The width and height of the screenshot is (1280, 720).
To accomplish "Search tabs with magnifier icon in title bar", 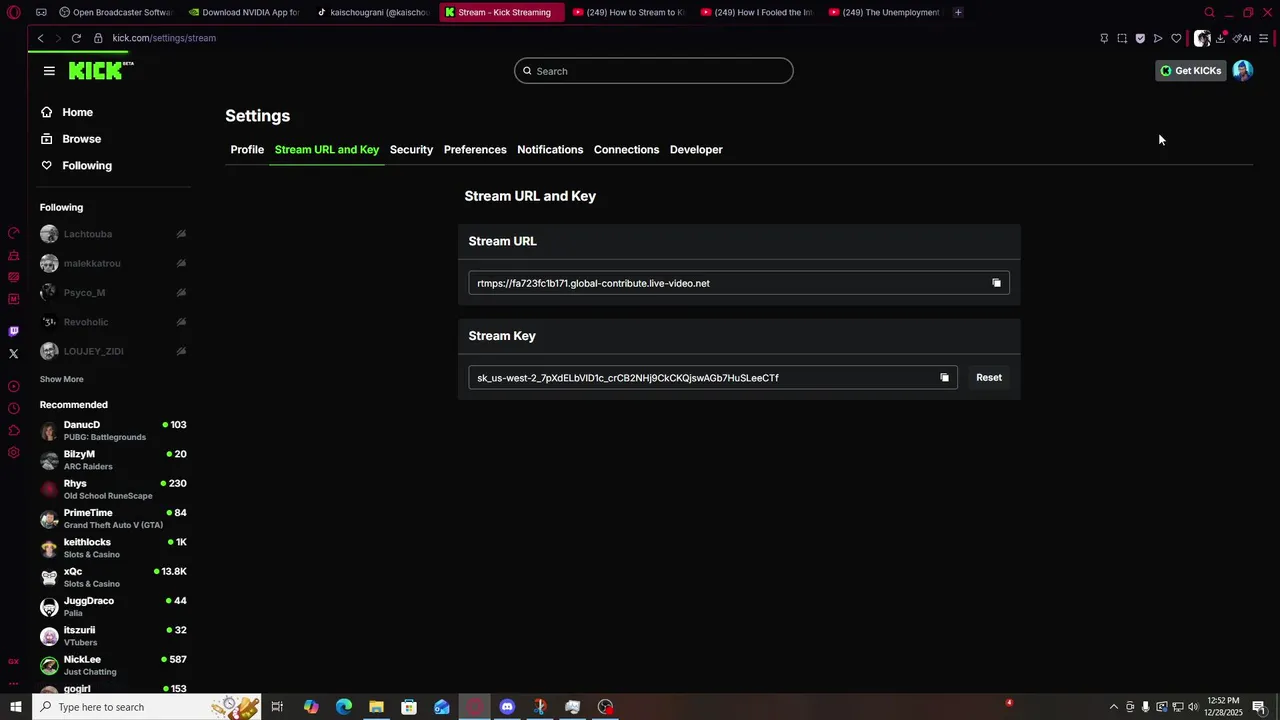I will click(1209, 13).
